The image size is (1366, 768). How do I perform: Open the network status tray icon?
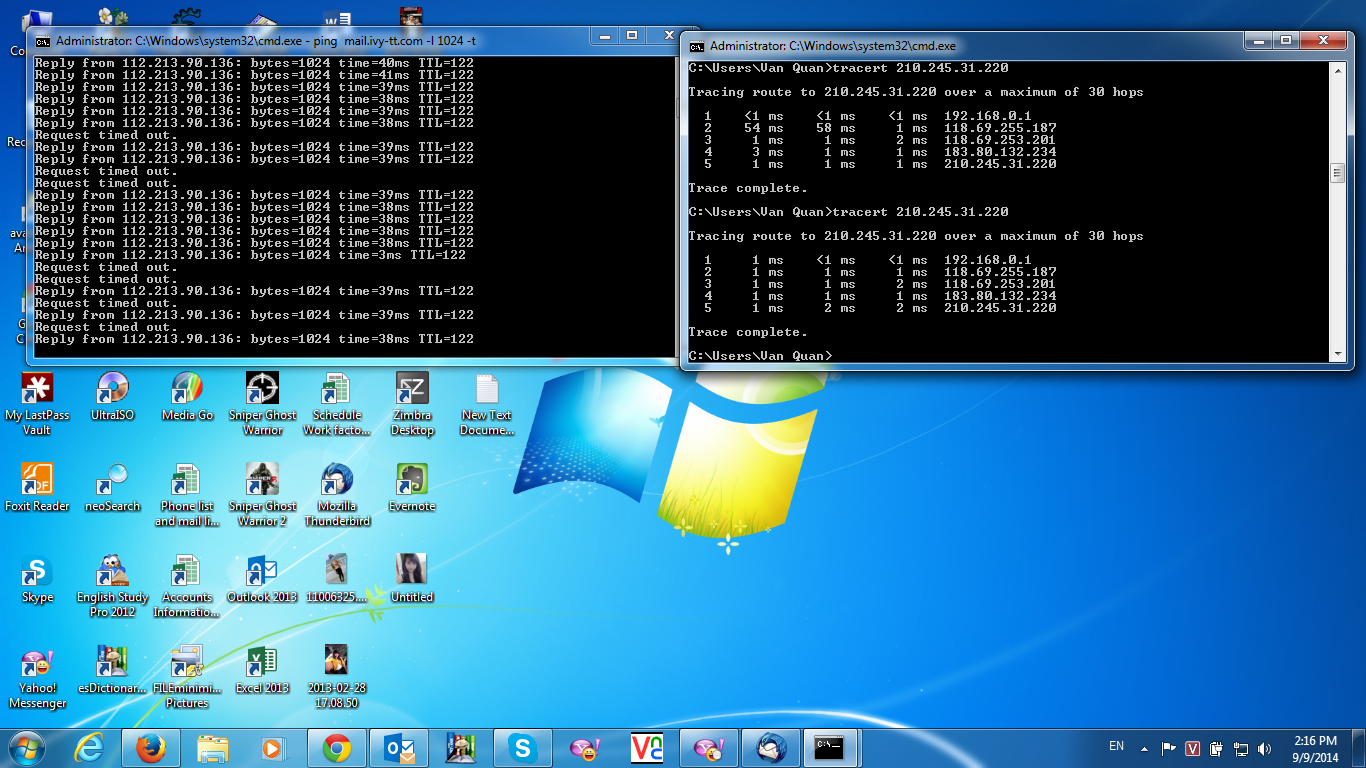point(1241,748)
